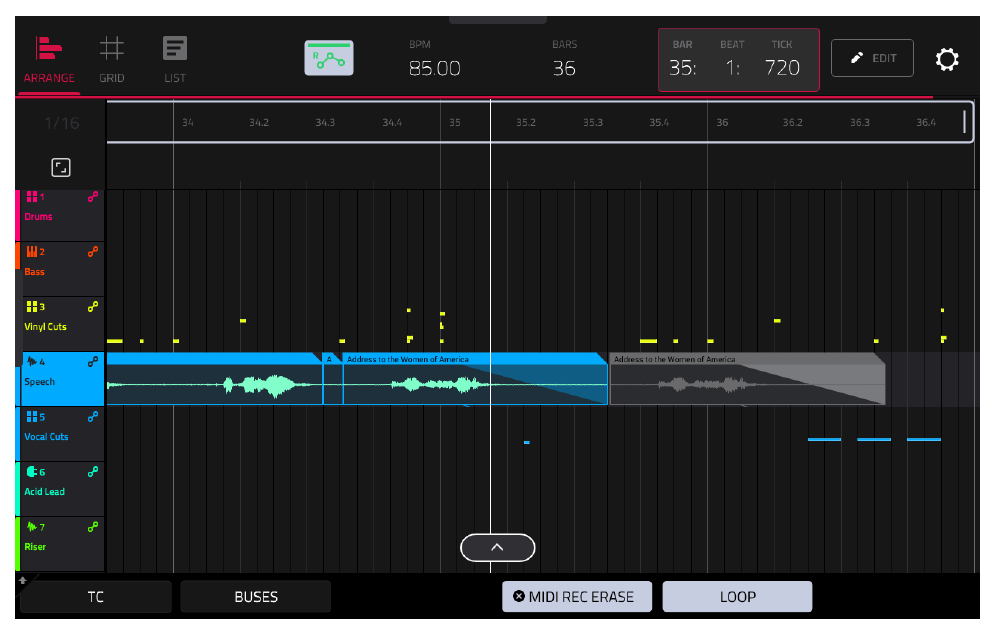Change the 1/16 time correct grid value
Image resolution: width=996 pixels, height=636 pixels.
[62, 123]
